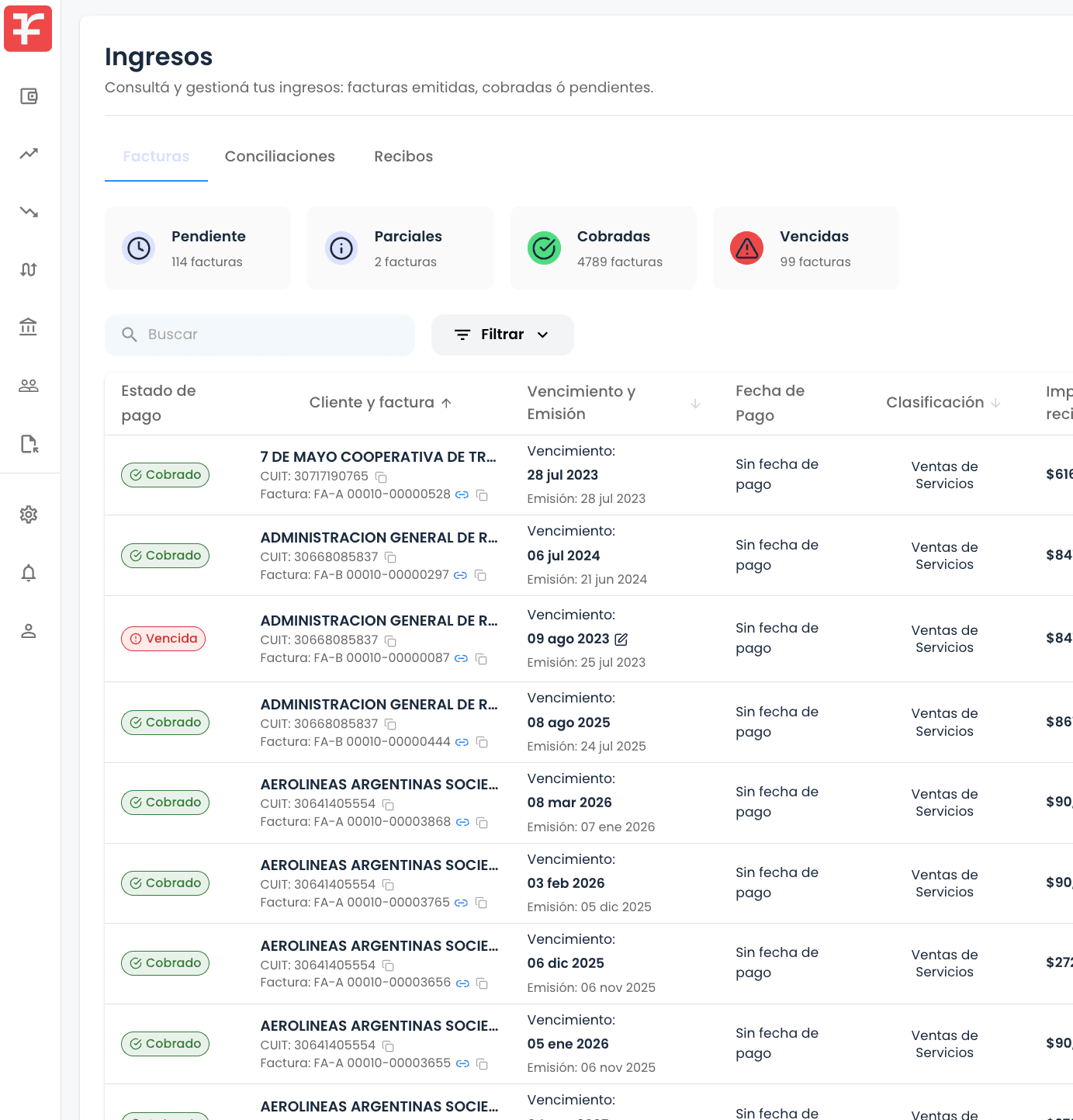Open settings via the gear icon
This screenshot has width=1073, height=1120.
(29, 515)
